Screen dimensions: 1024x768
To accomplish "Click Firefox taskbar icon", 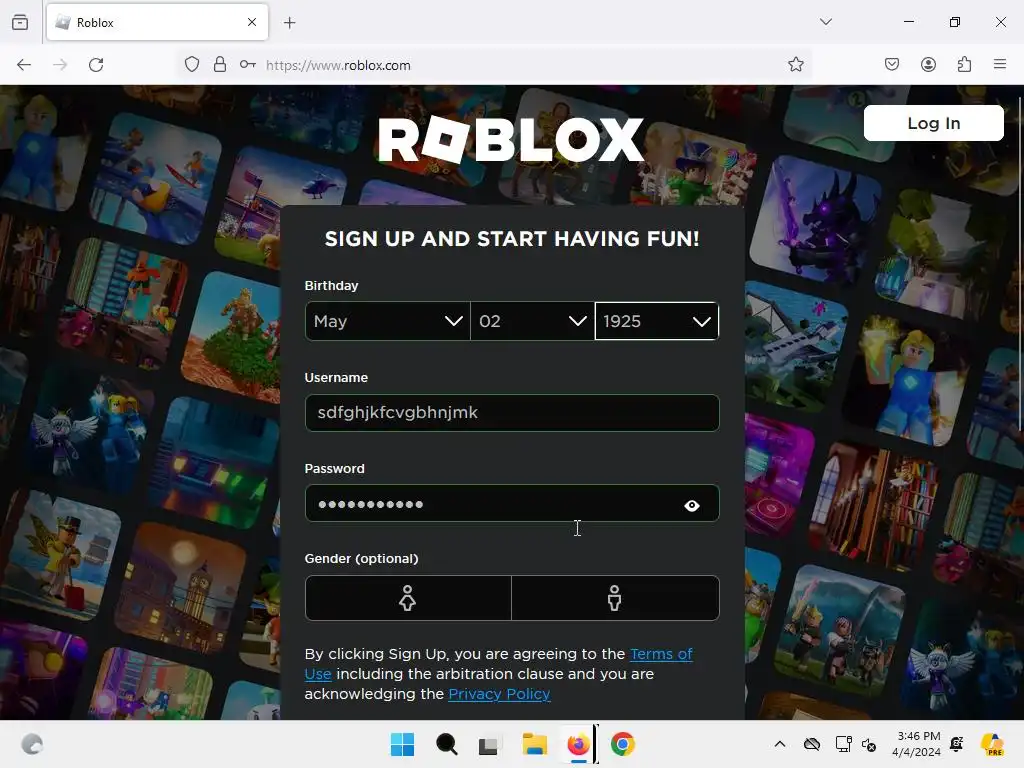I will pyautogui.click(x=579, y=744).
